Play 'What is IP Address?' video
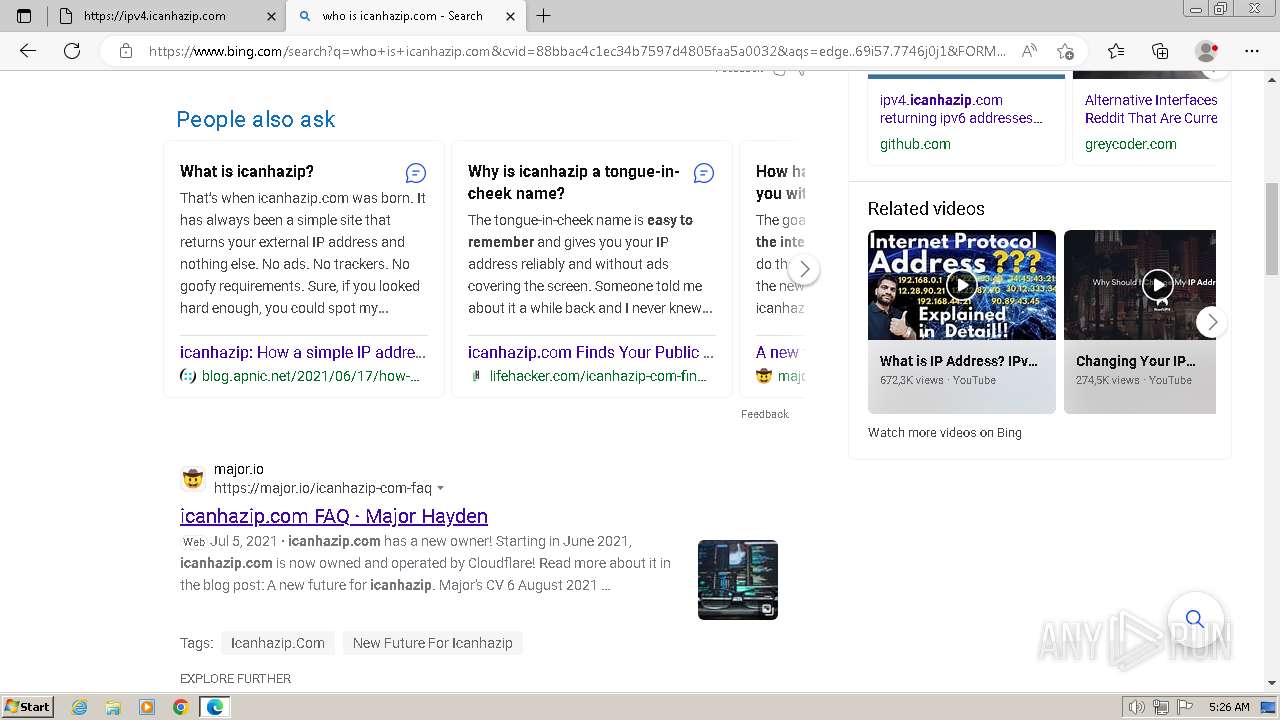The height and width of the screenshot is (720, 1280). click(962, 285)
